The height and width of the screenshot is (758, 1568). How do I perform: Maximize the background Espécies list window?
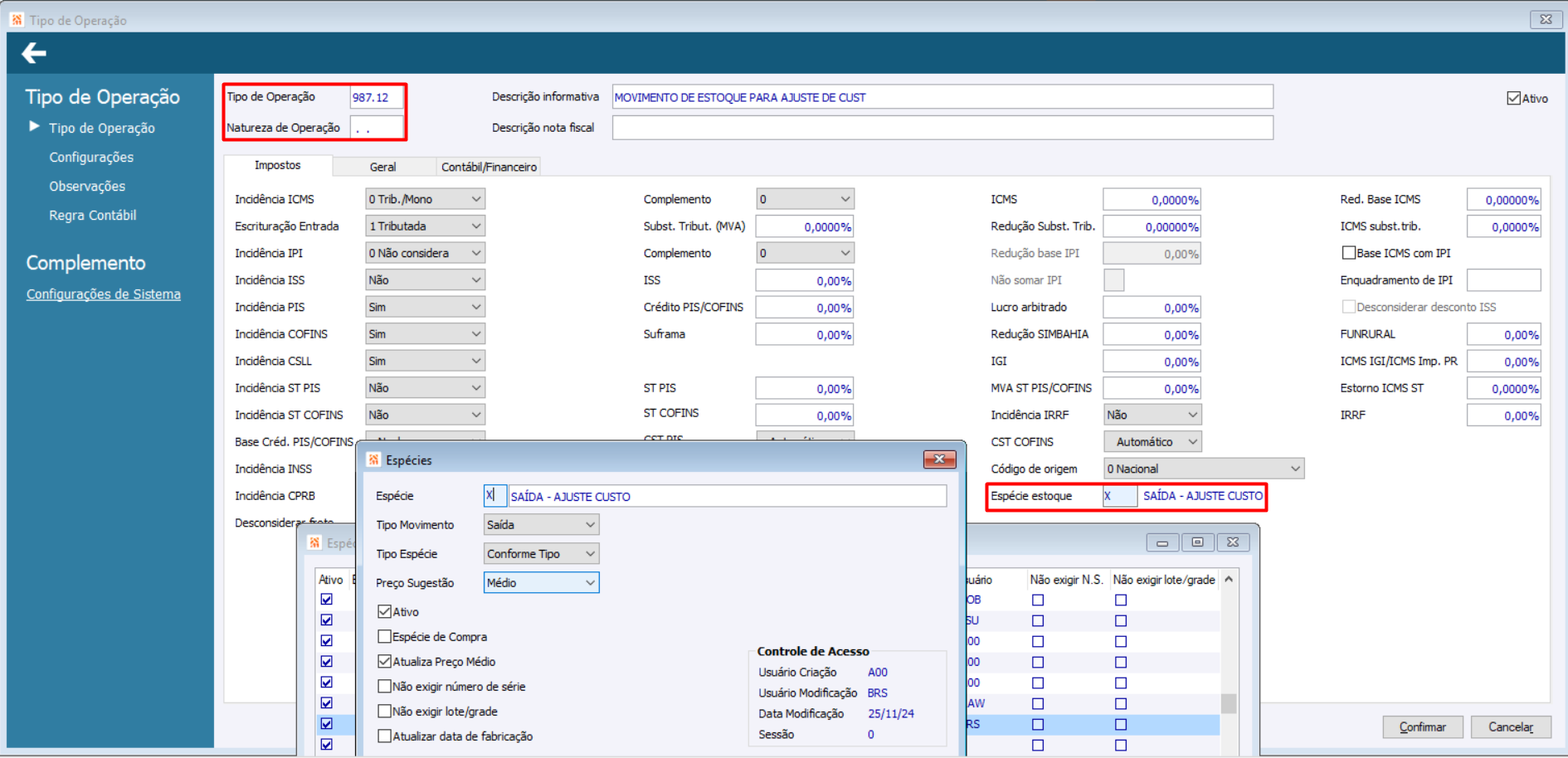click(x=1197, y=542)
